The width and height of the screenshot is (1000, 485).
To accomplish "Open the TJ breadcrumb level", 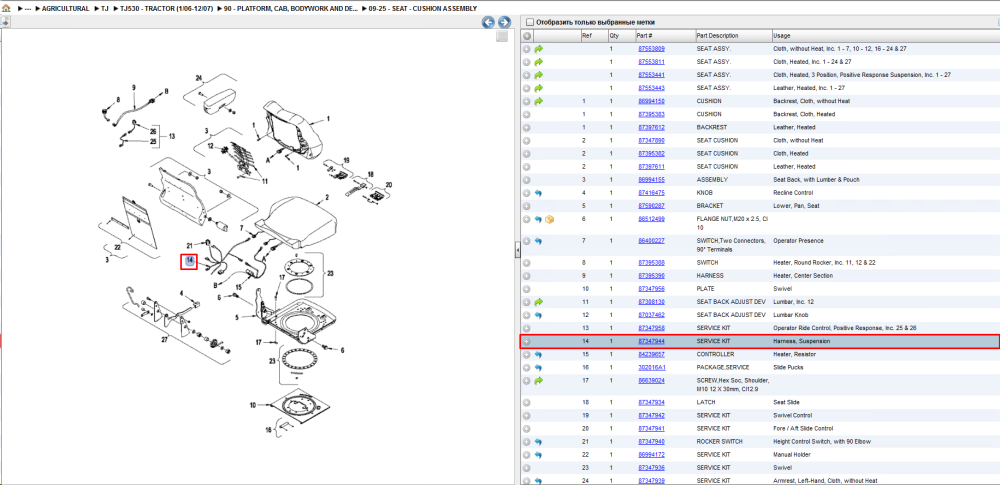I will (105, 9).
